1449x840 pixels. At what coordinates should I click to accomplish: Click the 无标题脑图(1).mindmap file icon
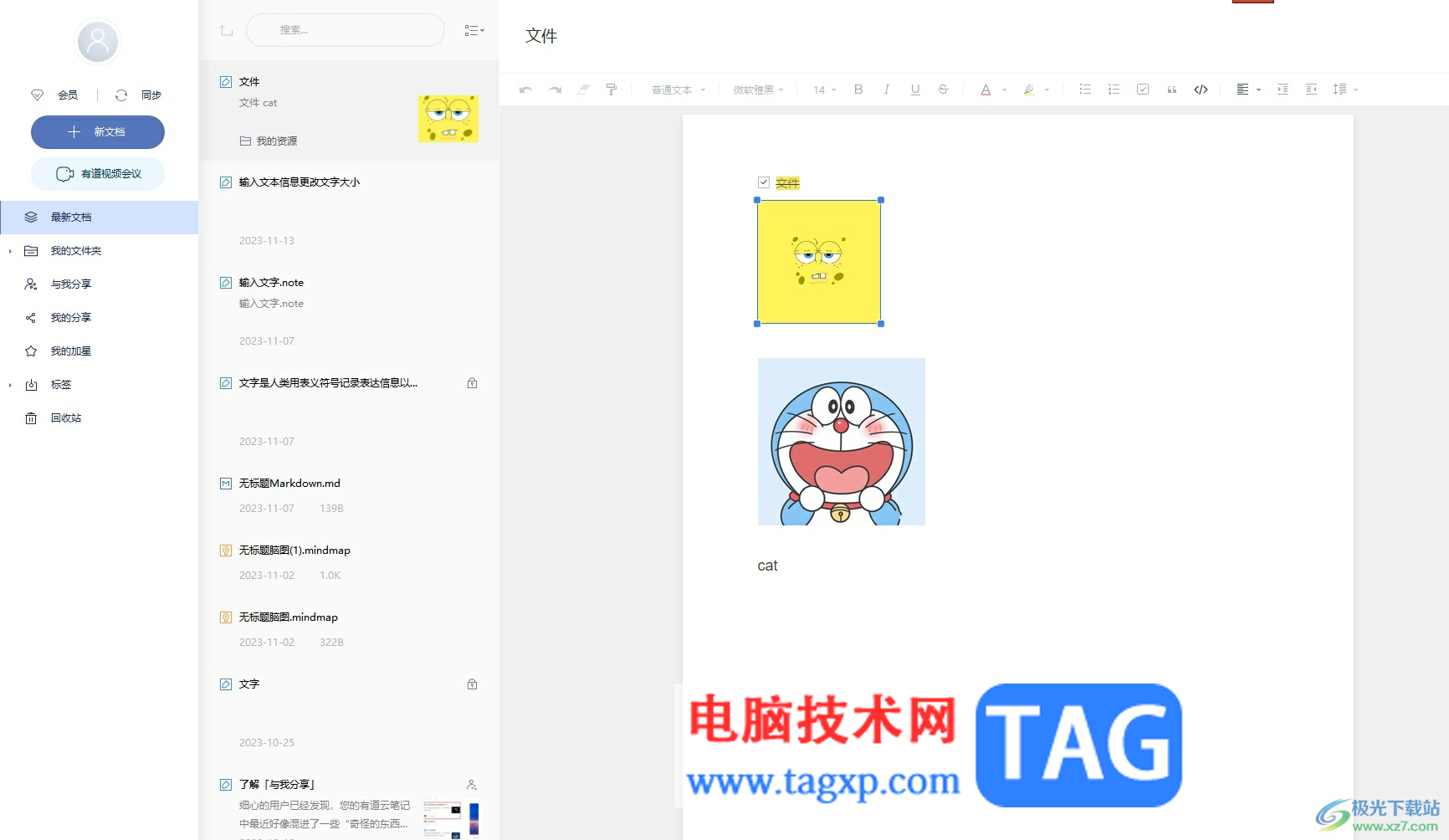(x=226, y=551)
